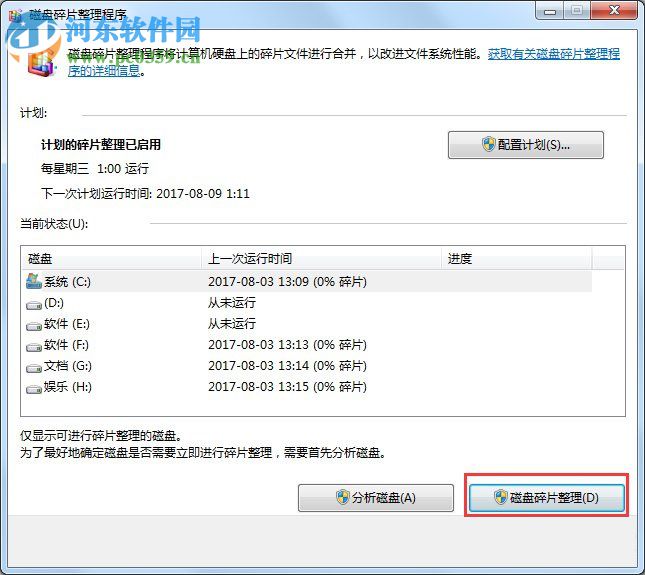The width and height of the screenshot is (645, 575).
Task: Click the 当前状态(U): label
Action: [54, 224]
